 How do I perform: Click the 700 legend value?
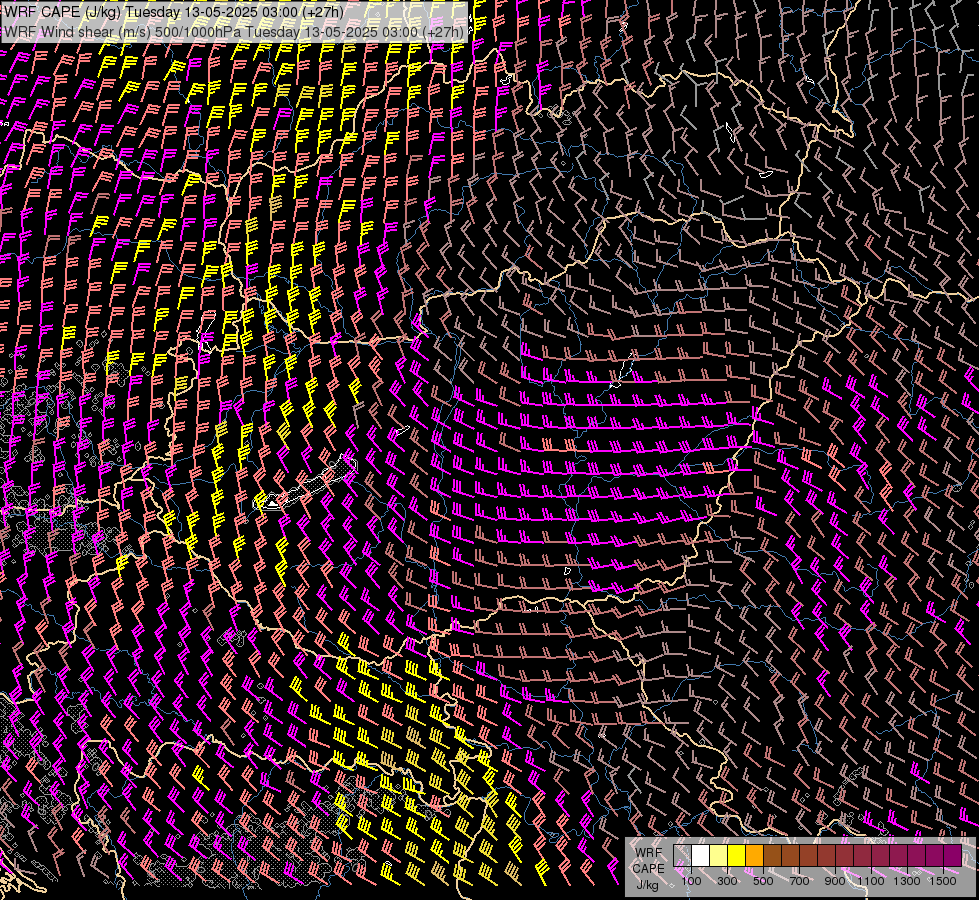[x=799, y=881]
